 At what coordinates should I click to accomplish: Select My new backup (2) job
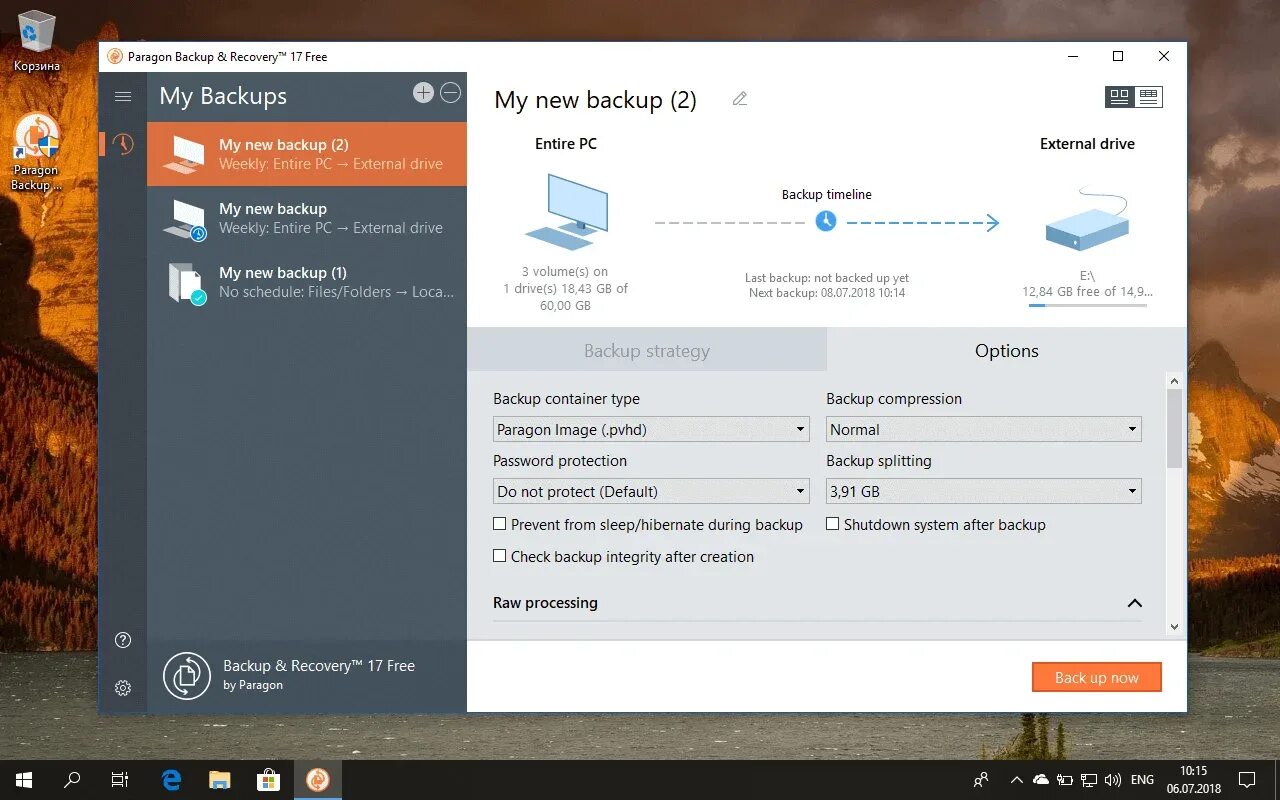tap(307, 154)
